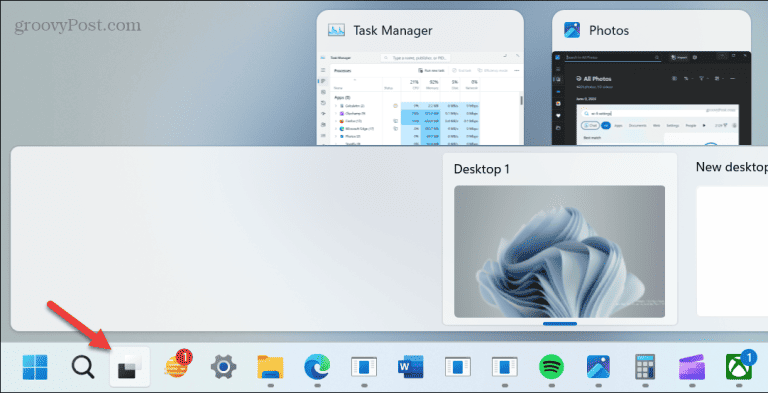Image resolution: width=768 pixels, height=393 pixels.
Task: Open the Settings gear icon
Action: point(224,367)
